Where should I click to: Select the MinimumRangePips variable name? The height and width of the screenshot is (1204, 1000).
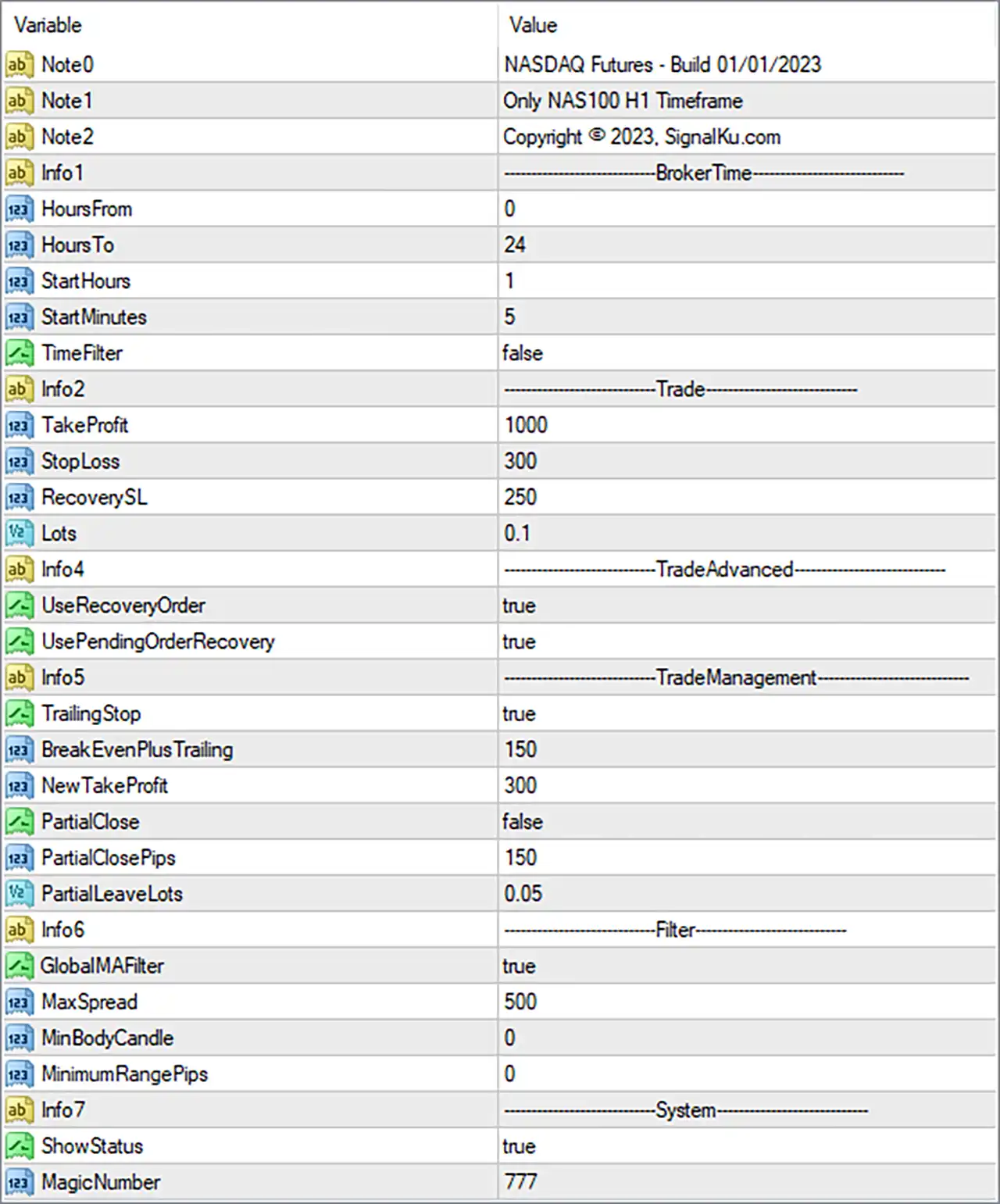125,1074
